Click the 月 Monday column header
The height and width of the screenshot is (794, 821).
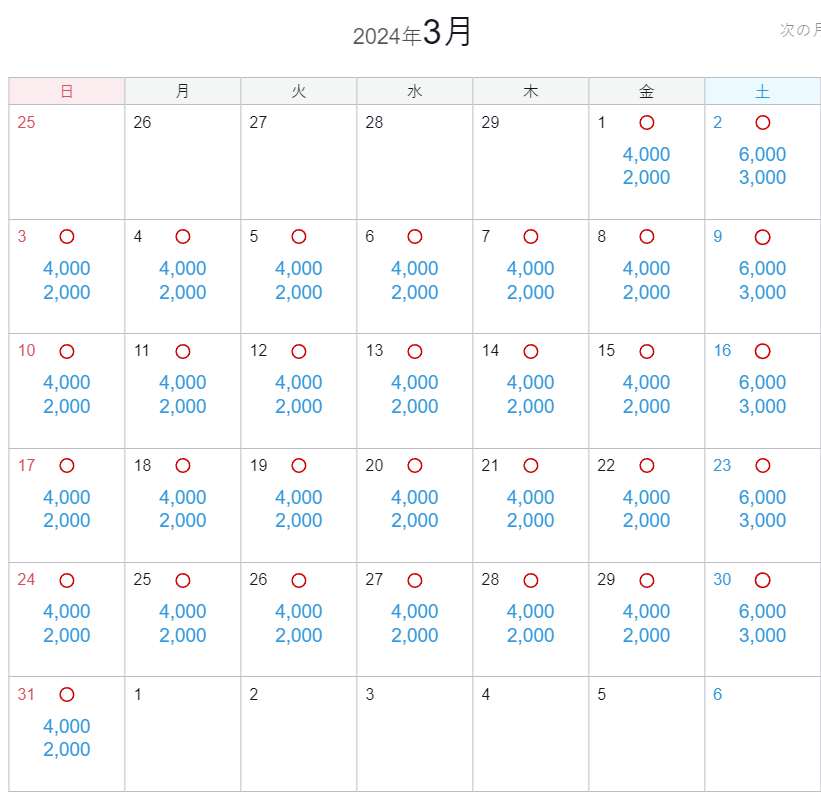tap(183, 91)
